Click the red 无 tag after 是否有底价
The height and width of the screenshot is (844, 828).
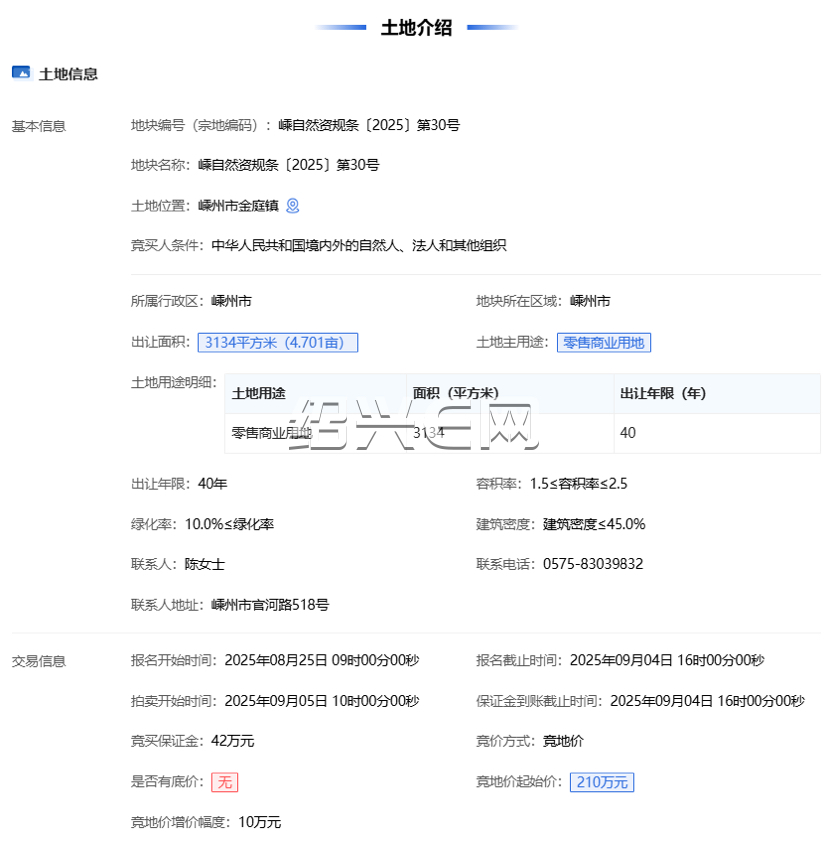click(224, 782)
